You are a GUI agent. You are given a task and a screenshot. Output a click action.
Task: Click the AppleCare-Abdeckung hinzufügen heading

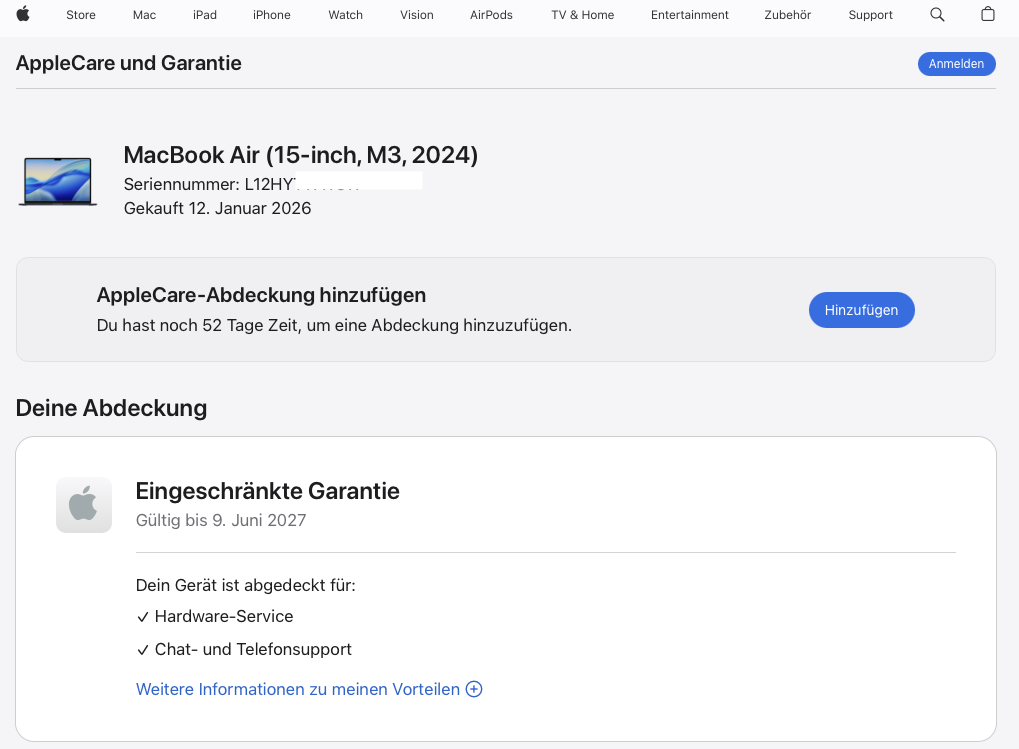[x=261, y=295]
